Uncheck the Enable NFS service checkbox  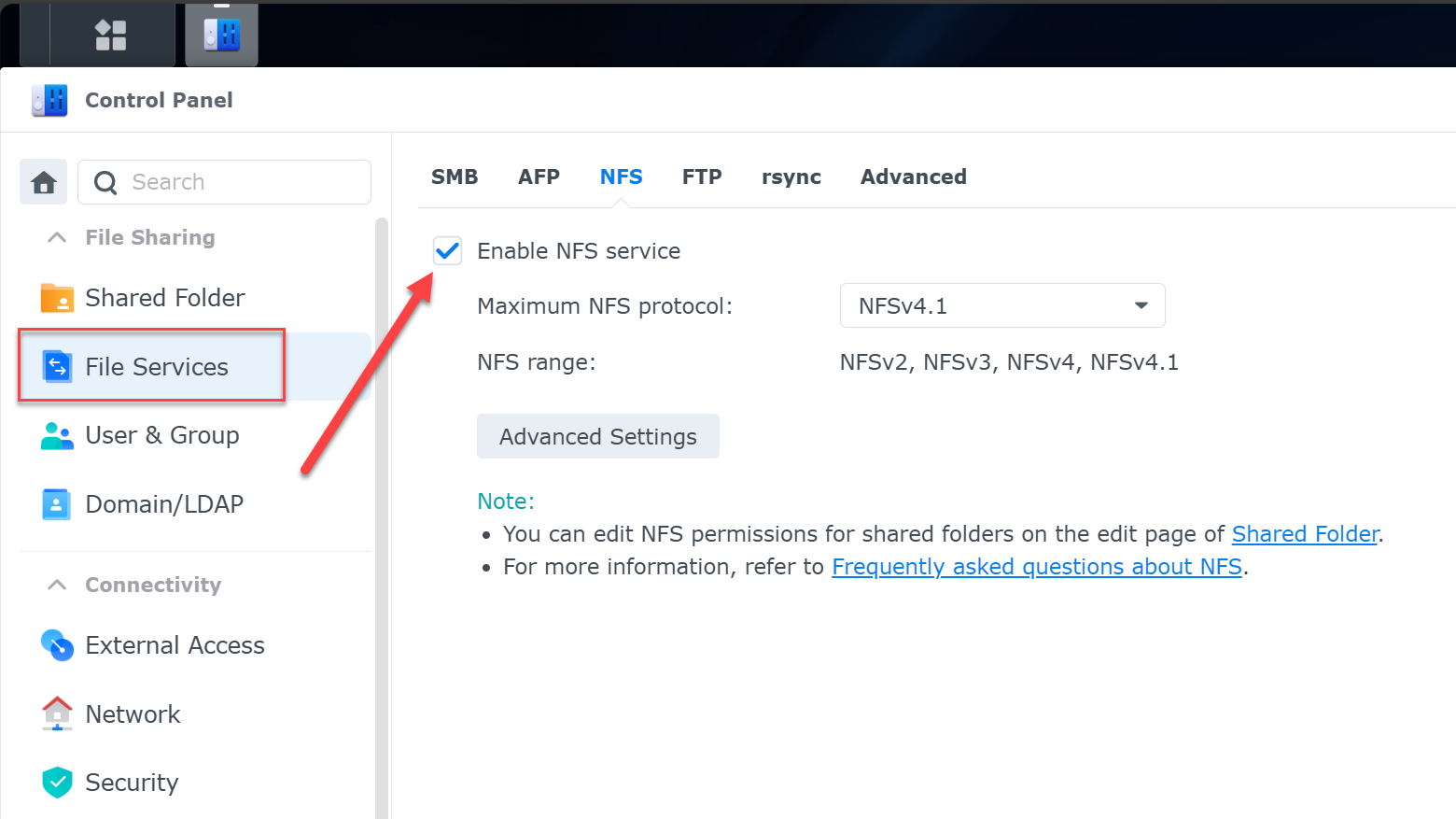pyautogui.click(x=448, y=250)
